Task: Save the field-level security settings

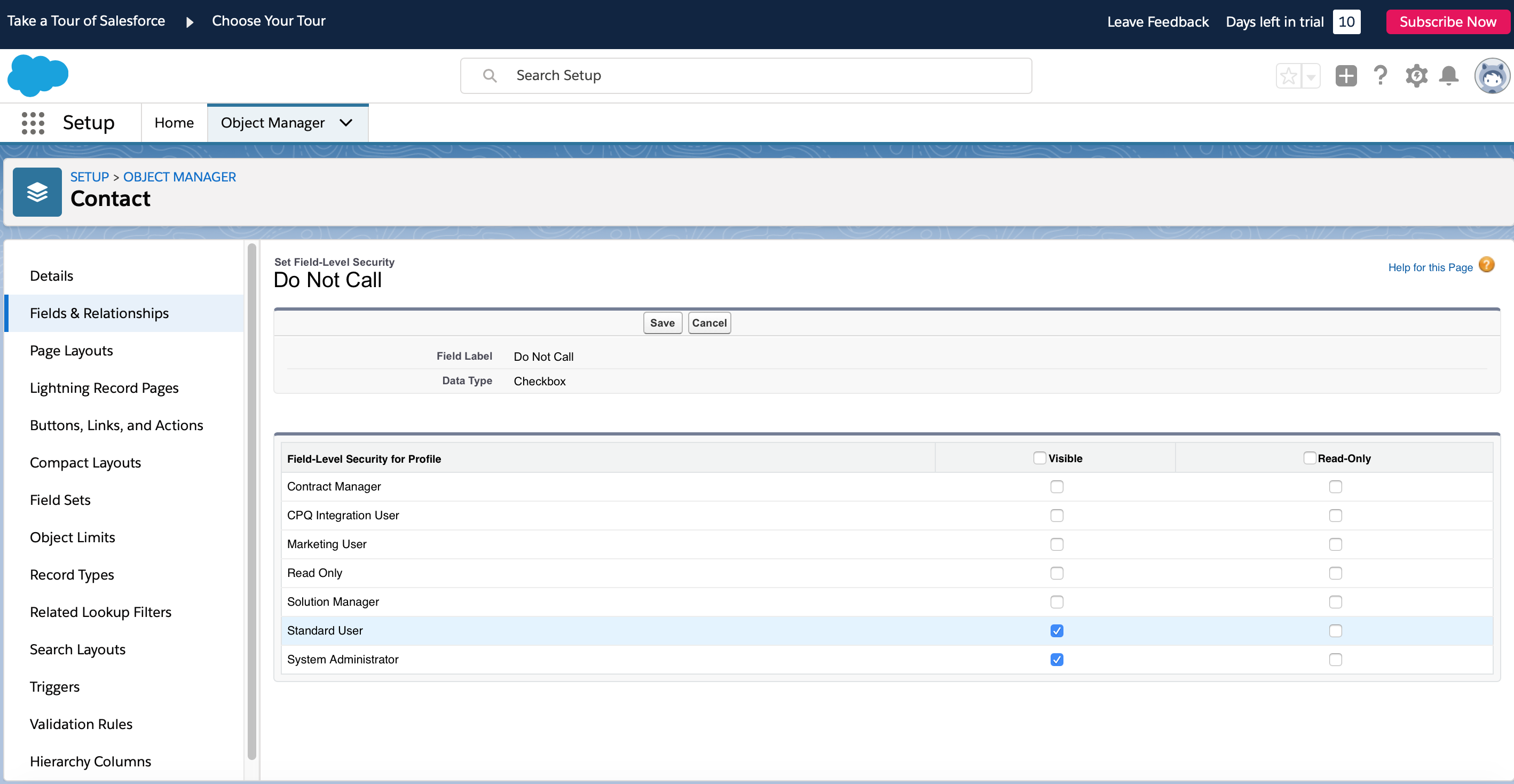Action: tap(663, 323)
